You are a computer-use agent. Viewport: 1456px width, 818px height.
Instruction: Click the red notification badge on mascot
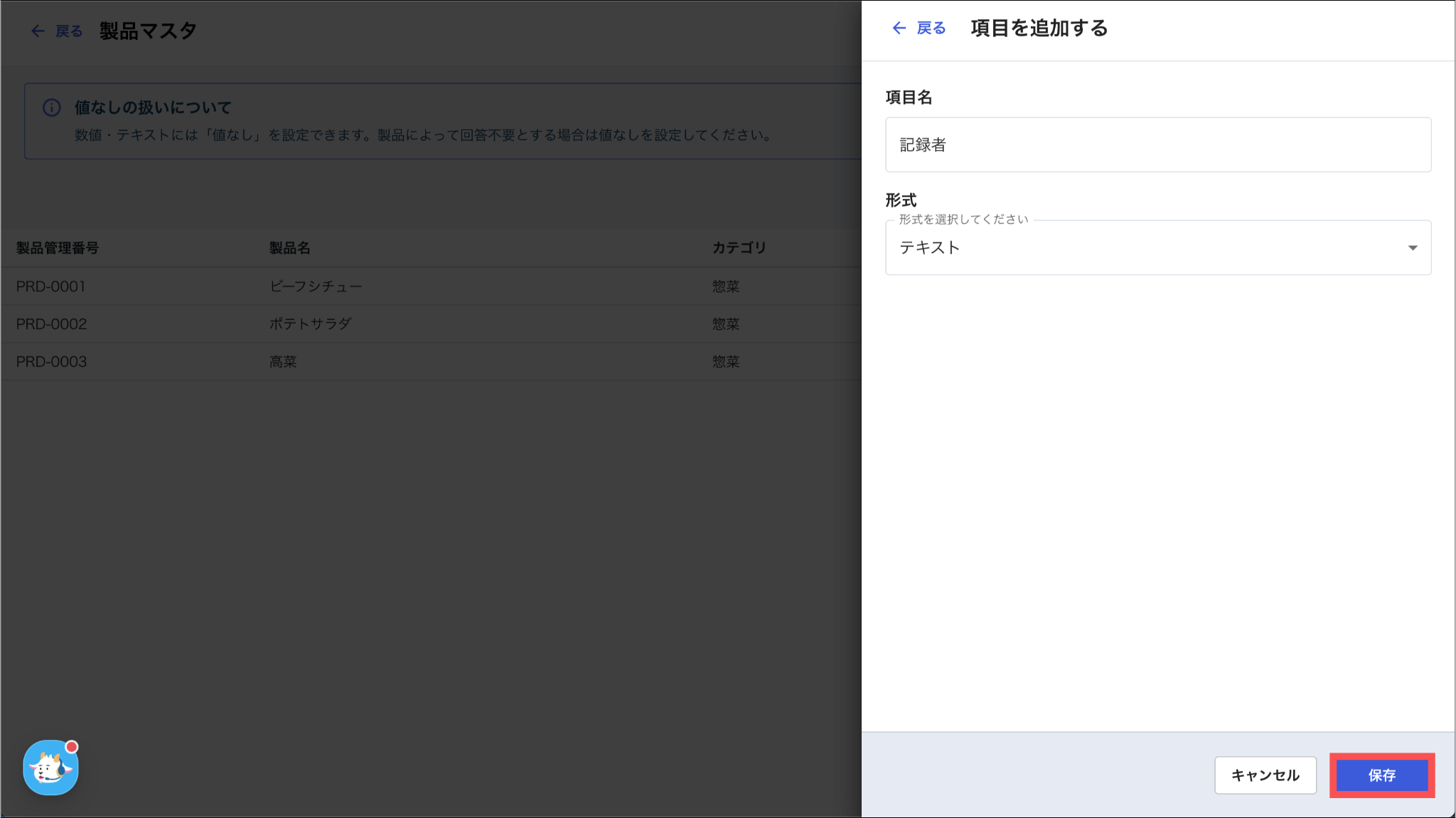(72, 747)
